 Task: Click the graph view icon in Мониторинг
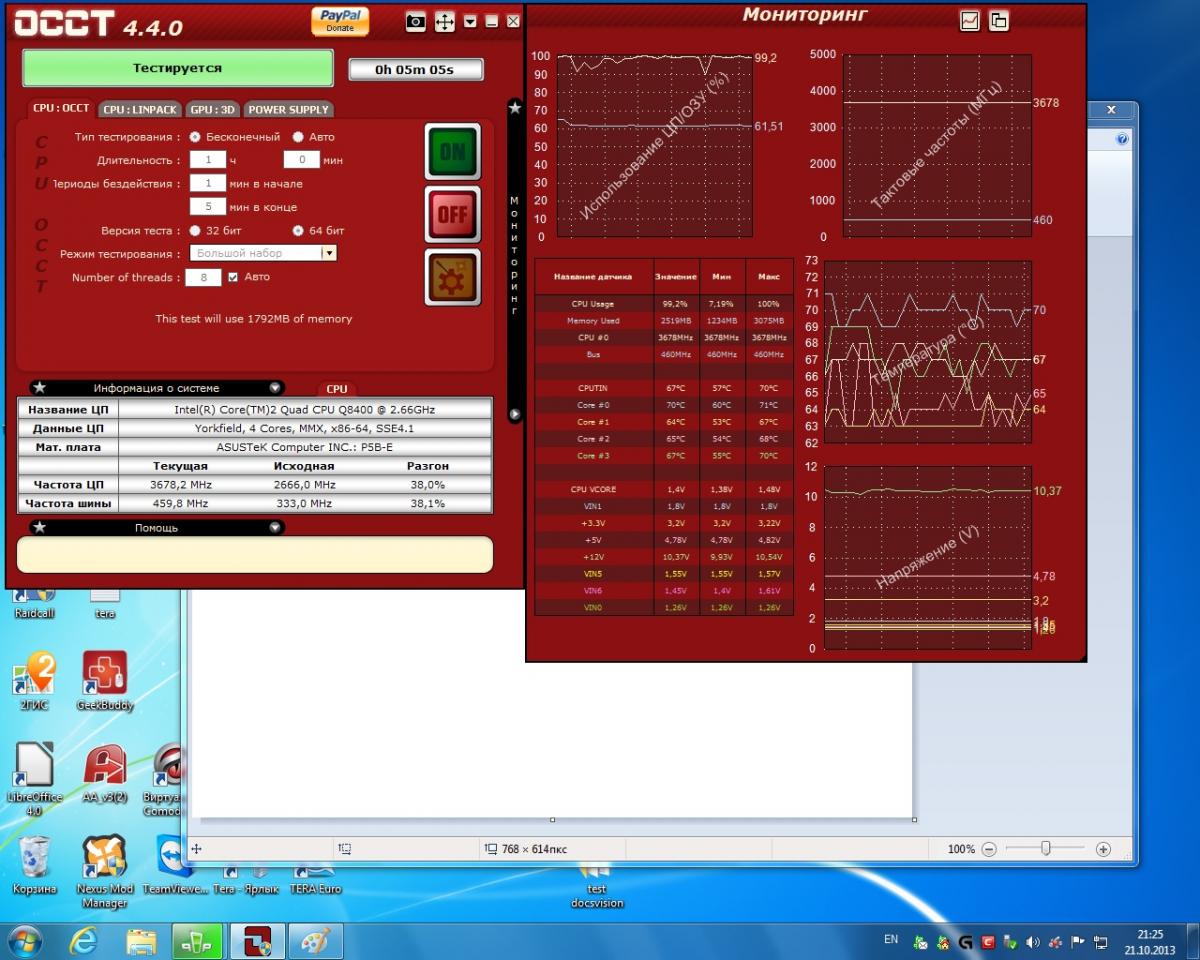point(969,20)
